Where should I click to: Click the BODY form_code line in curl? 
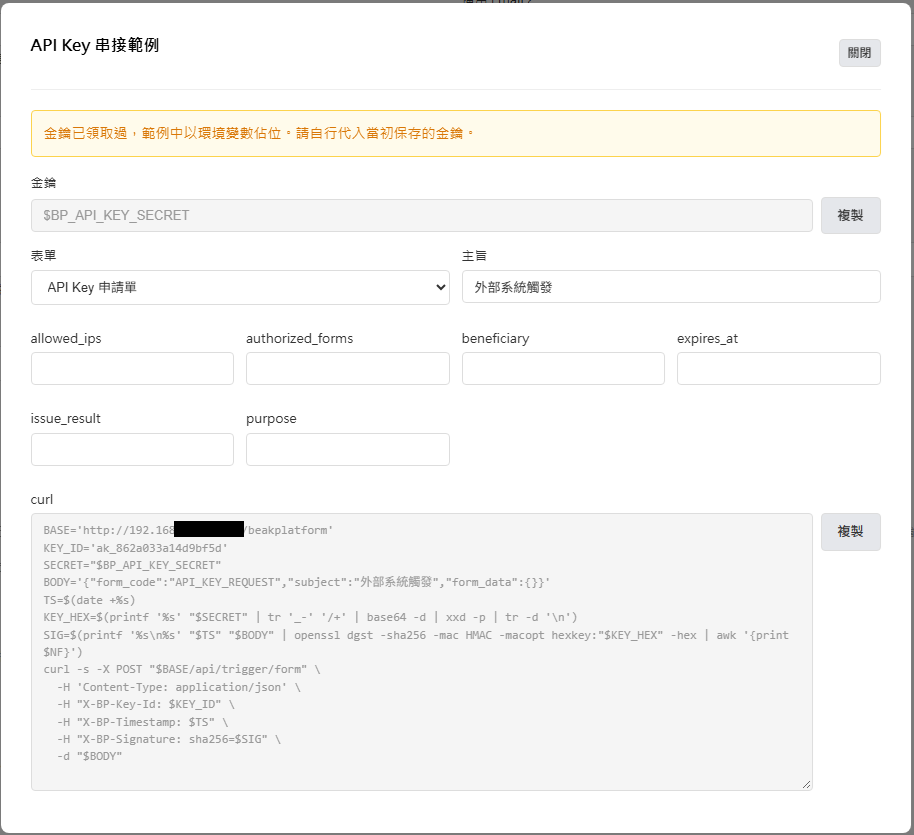[x=297, y=583]
